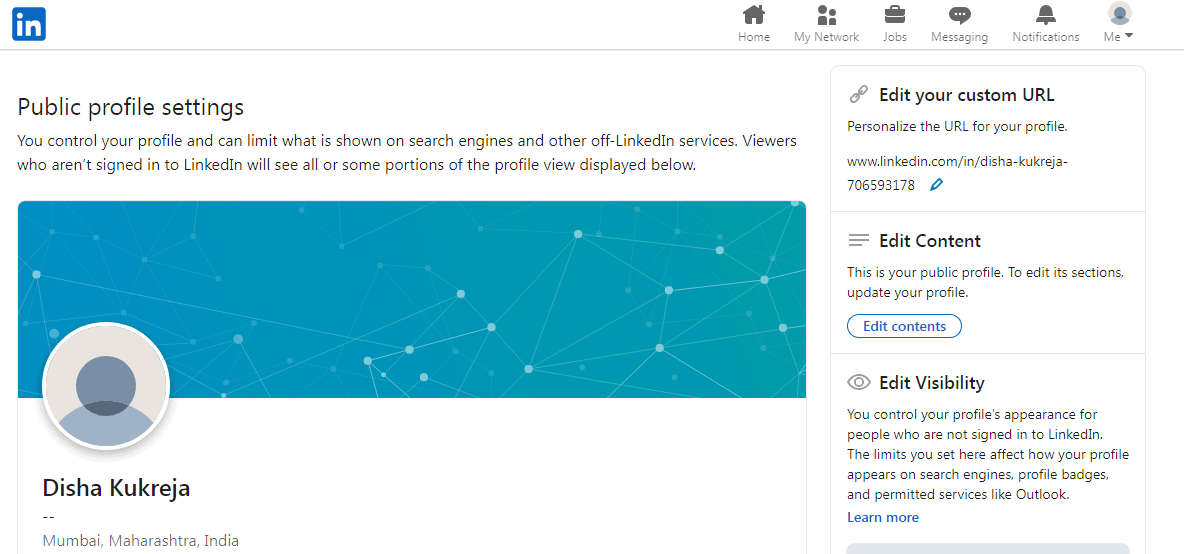Open the Notifications bell icon
This screenshot has width=1184, height=554.
[x=1046, y=14]
